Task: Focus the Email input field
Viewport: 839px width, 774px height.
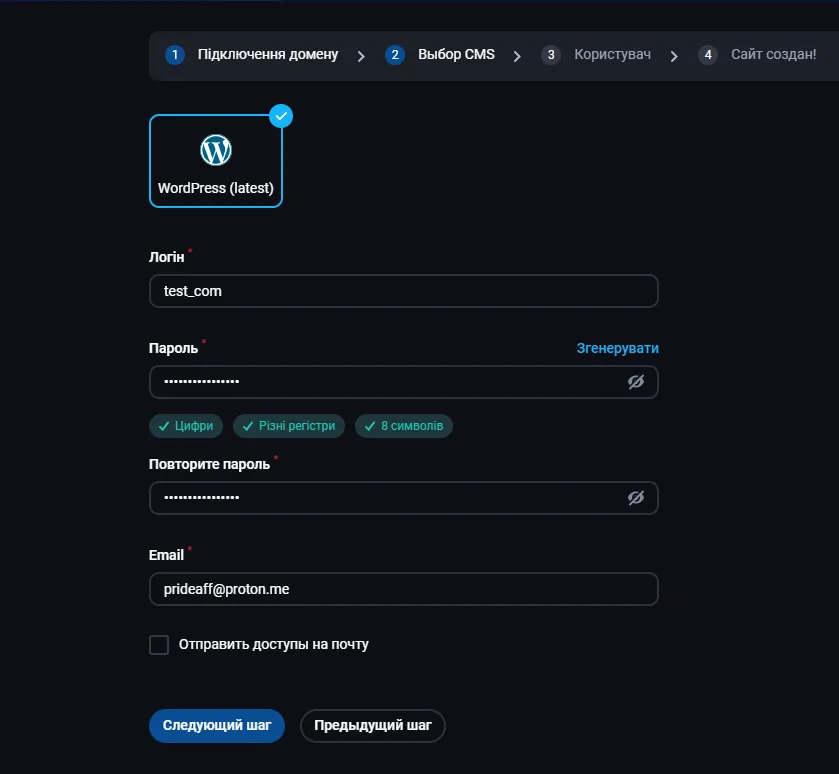Action: click(x=403, y=589)
